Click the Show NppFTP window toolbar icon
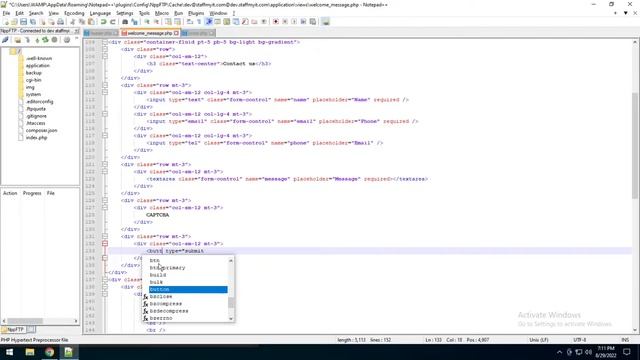640x360 pixels. tap(325, 22)
